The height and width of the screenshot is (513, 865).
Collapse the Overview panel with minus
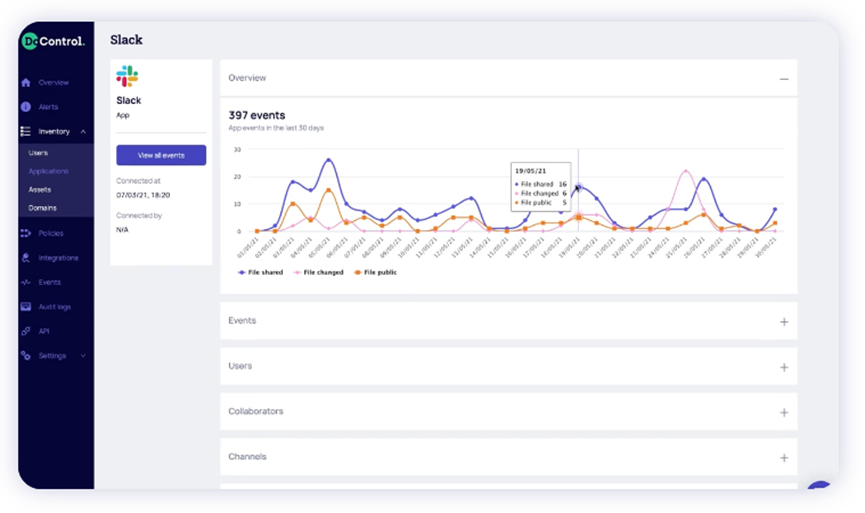[784, 79]
